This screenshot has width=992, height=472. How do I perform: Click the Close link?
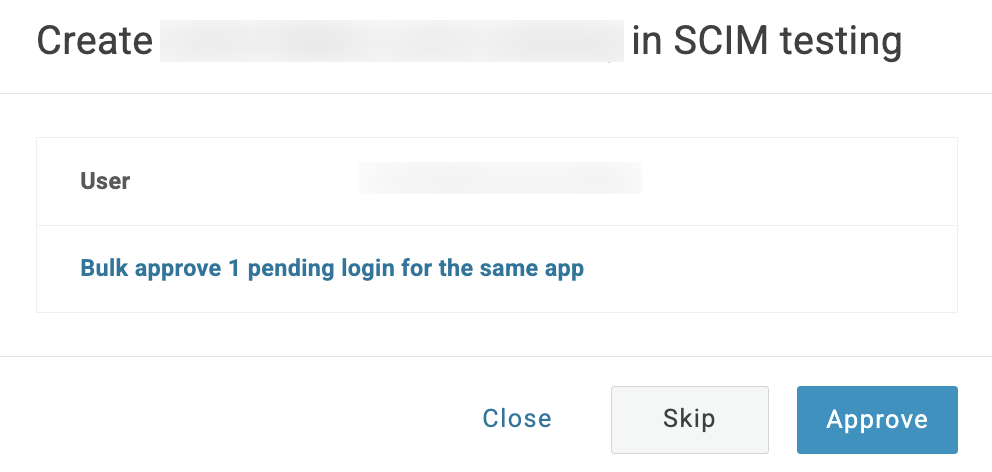516,419
